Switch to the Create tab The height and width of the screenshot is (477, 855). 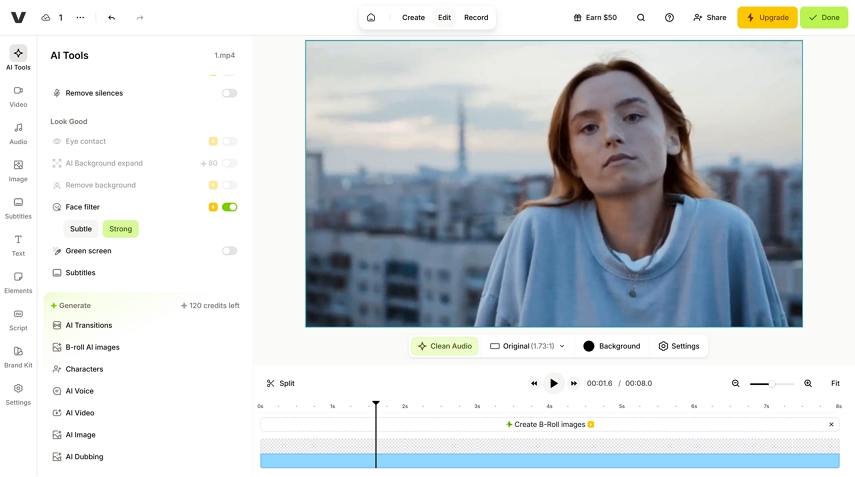(x=413, y=17)
